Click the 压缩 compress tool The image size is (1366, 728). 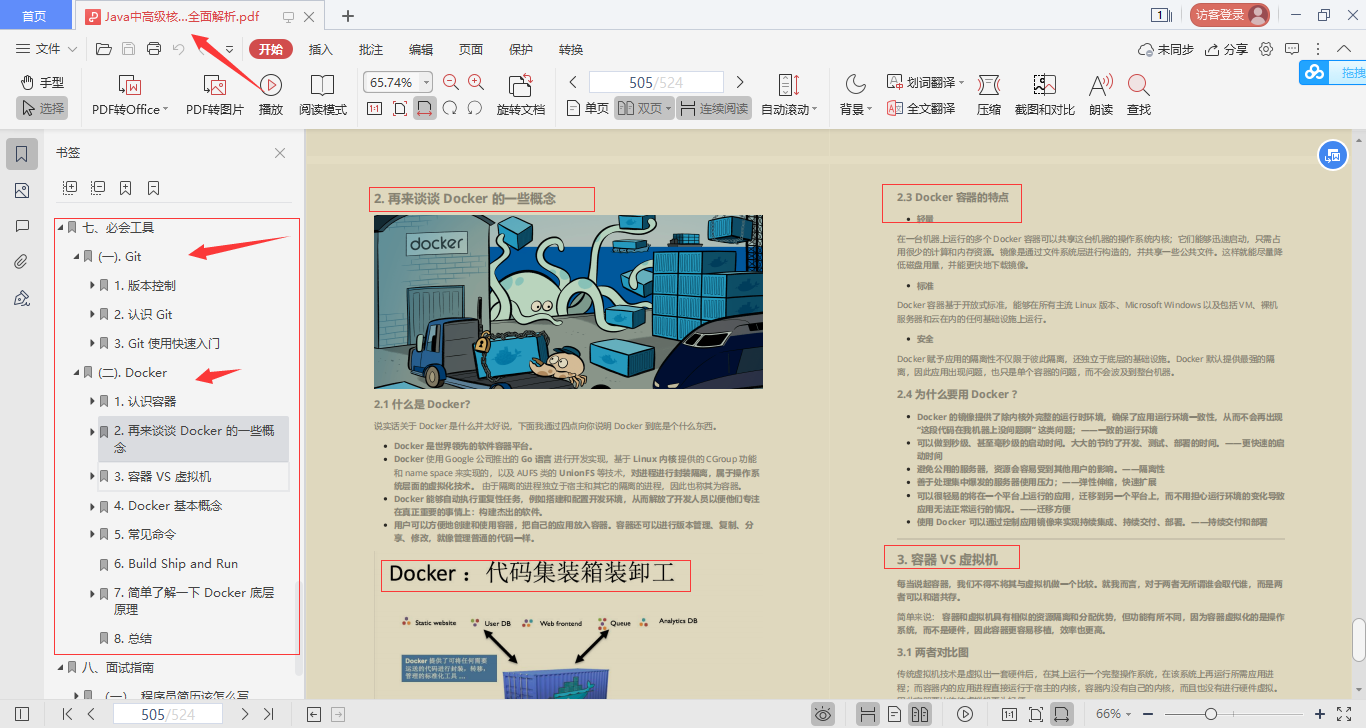989,96
